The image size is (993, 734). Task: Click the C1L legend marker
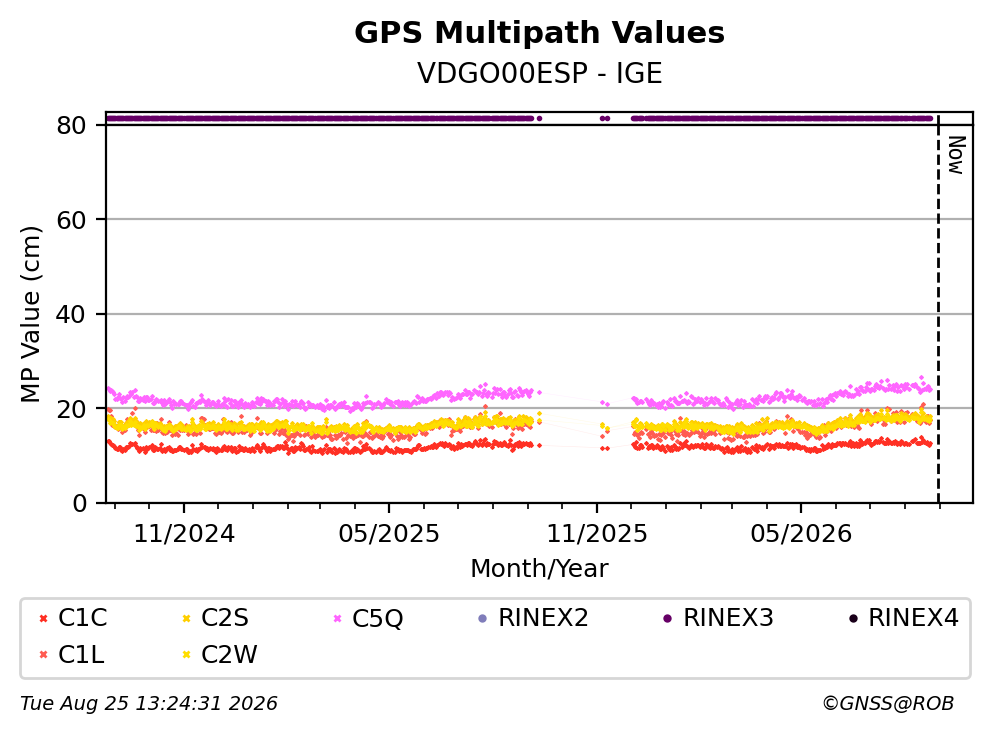[43, 655]
